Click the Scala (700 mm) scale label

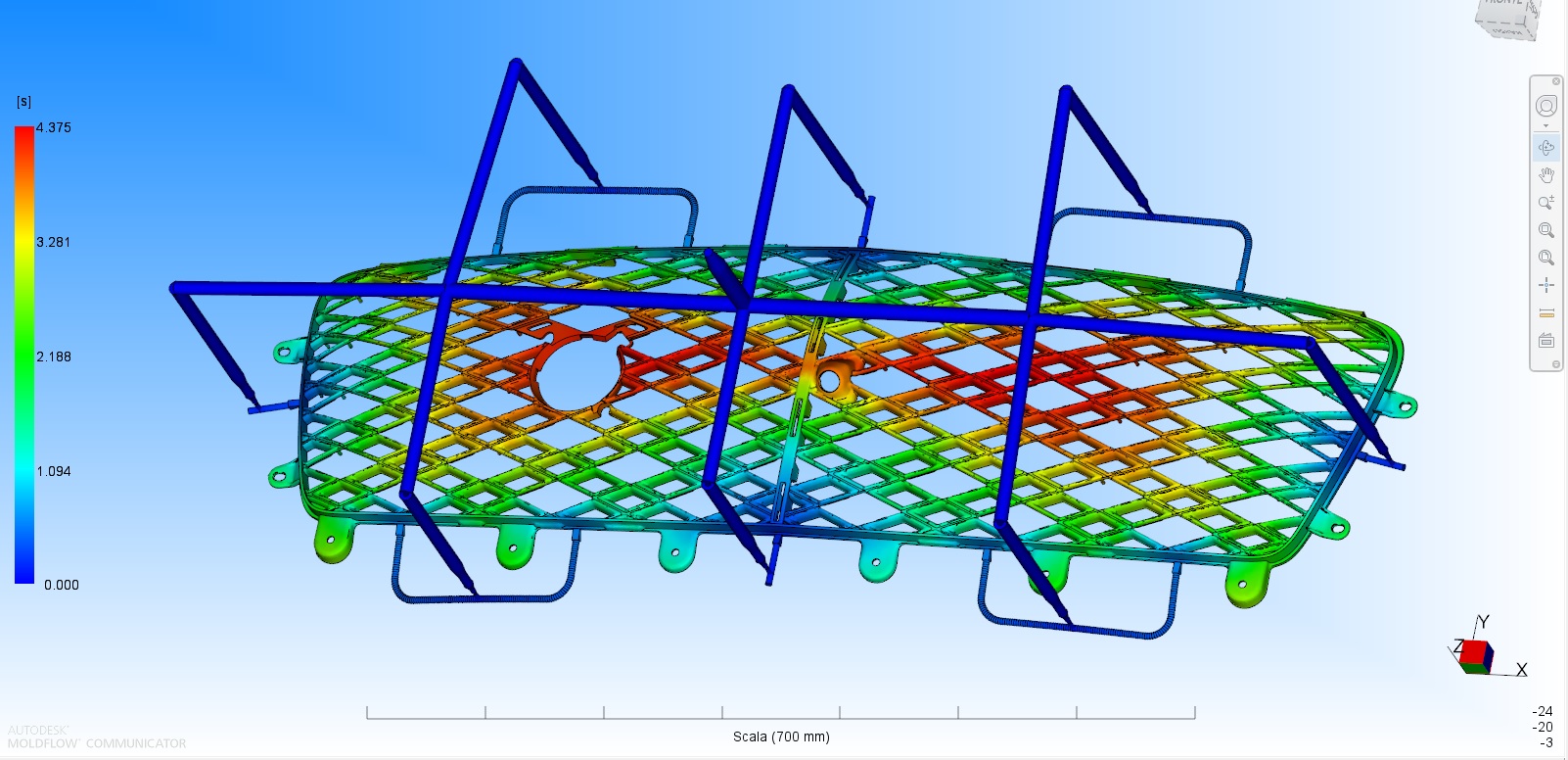[781, 736]
